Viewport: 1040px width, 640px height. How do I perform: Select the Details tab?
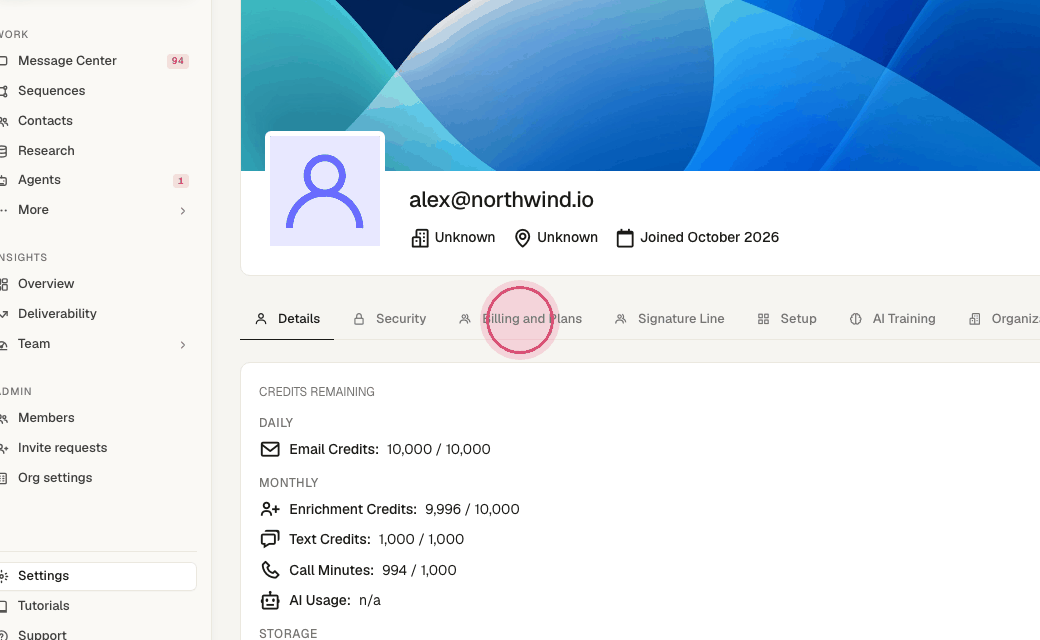pos(287,319)
